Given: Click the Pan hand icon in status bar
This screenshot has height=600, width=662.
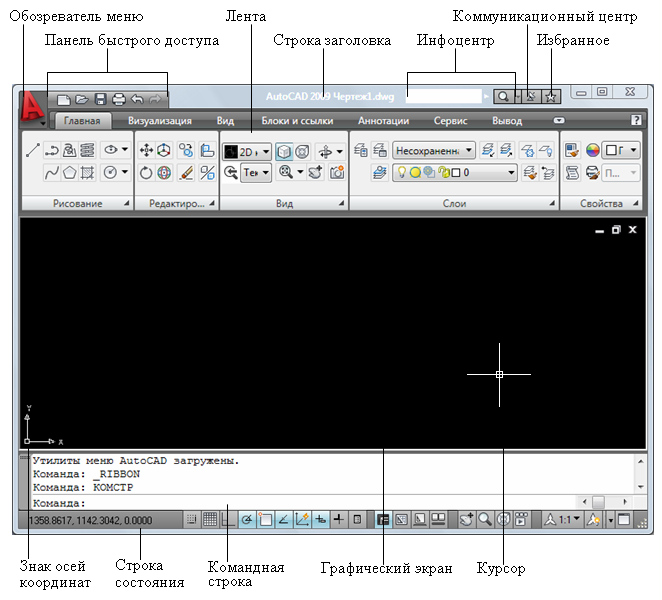Looking at the screenshot, I should (x=467, y=519).
